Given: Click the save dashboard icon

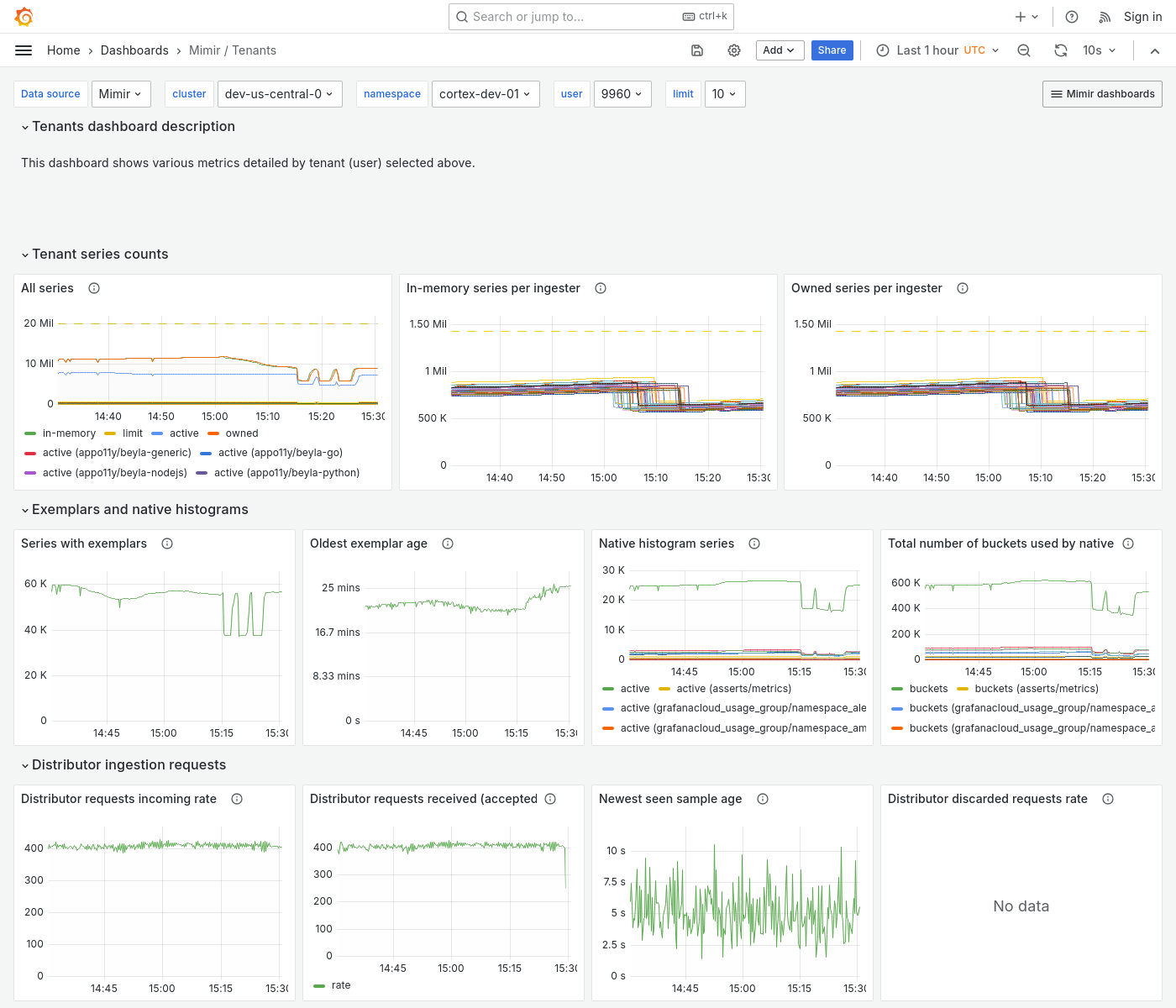Looking at the screenshot, I should (x=697, y=50).
